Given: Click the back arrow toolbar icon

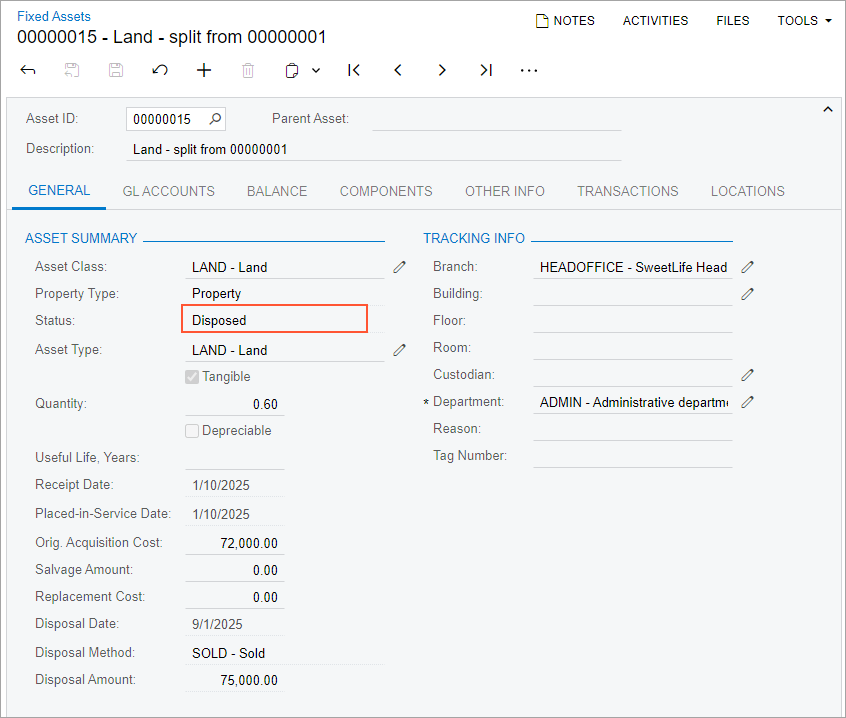Looking at the screenshot, I should click(28, 70).
